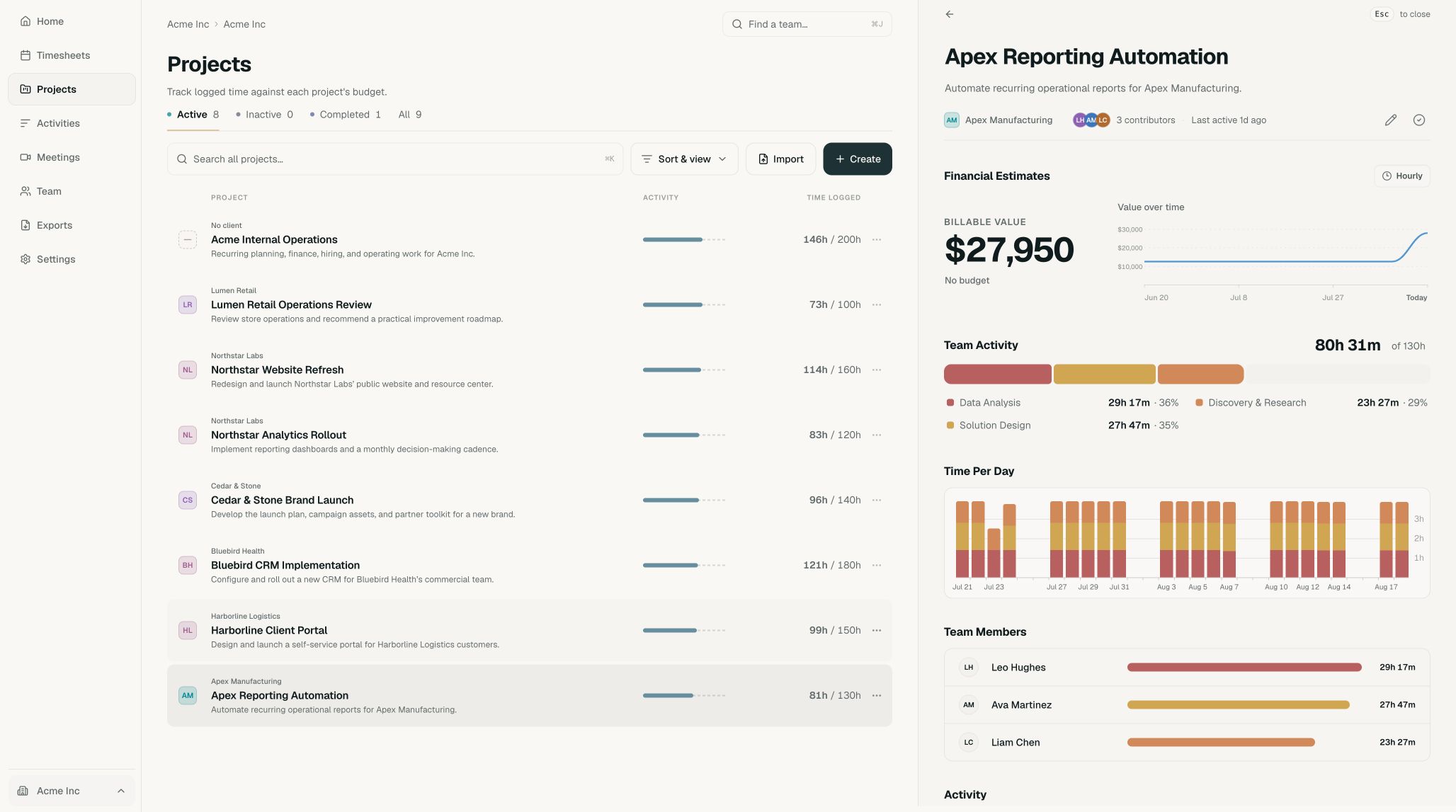Open more options for Acme Internal Operations
This screenshot has height=812, width=1456.
coord(877,239)
